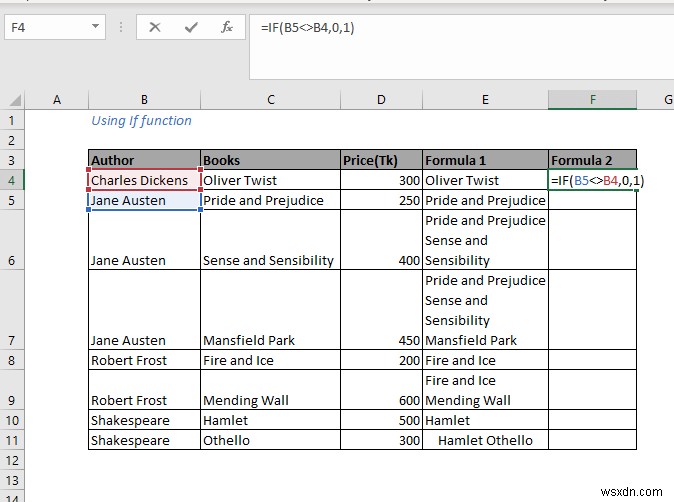Click the formula bar resize dots handle

click(x=121, y=28)
